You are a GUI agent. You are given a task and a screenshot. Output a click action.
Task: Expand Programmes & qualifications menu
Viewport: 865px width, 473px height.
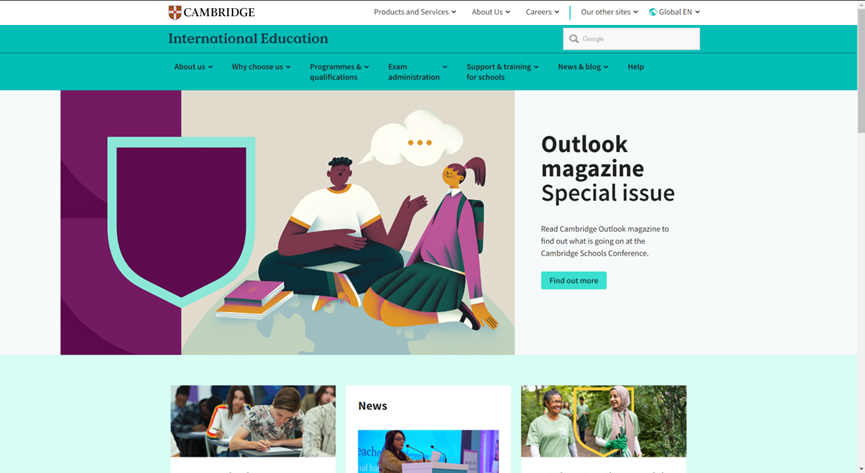[x=338, y=72]
